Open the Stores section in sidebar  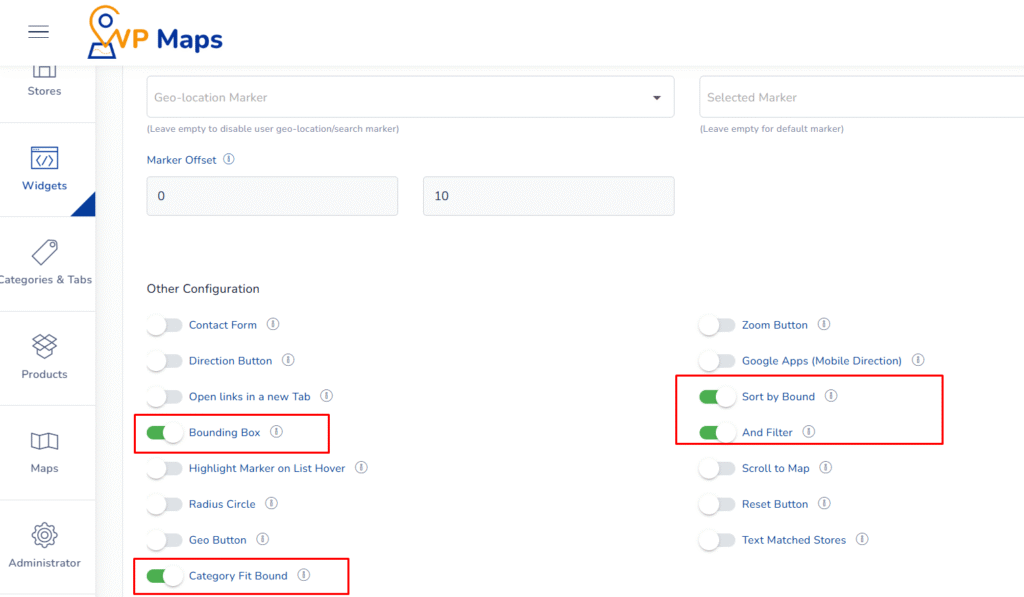[44, 80]
